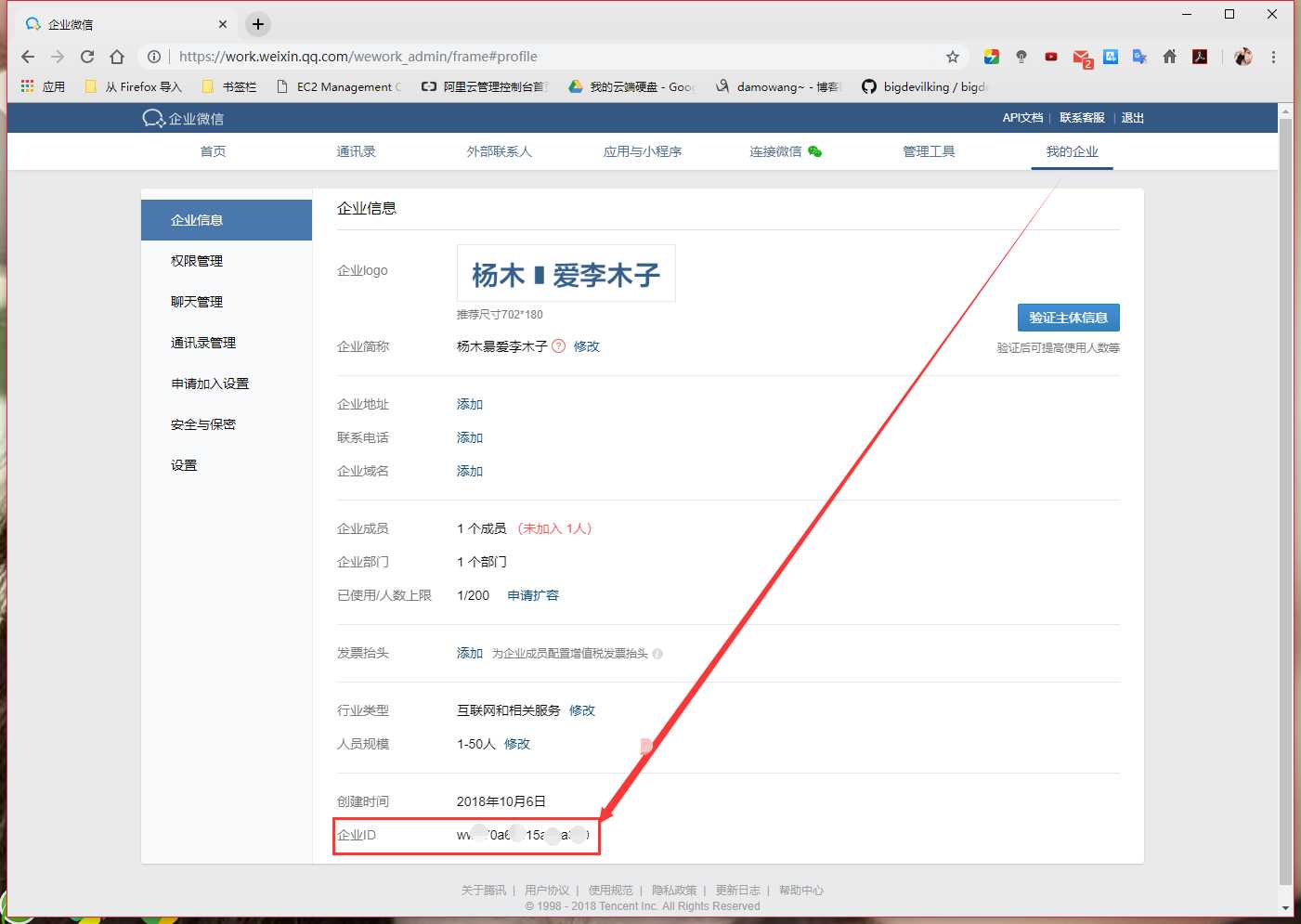The width and height of the screenshot is (1301, 924).
Task: Open a new tab with plus button
Action: (x=258, y=24)
